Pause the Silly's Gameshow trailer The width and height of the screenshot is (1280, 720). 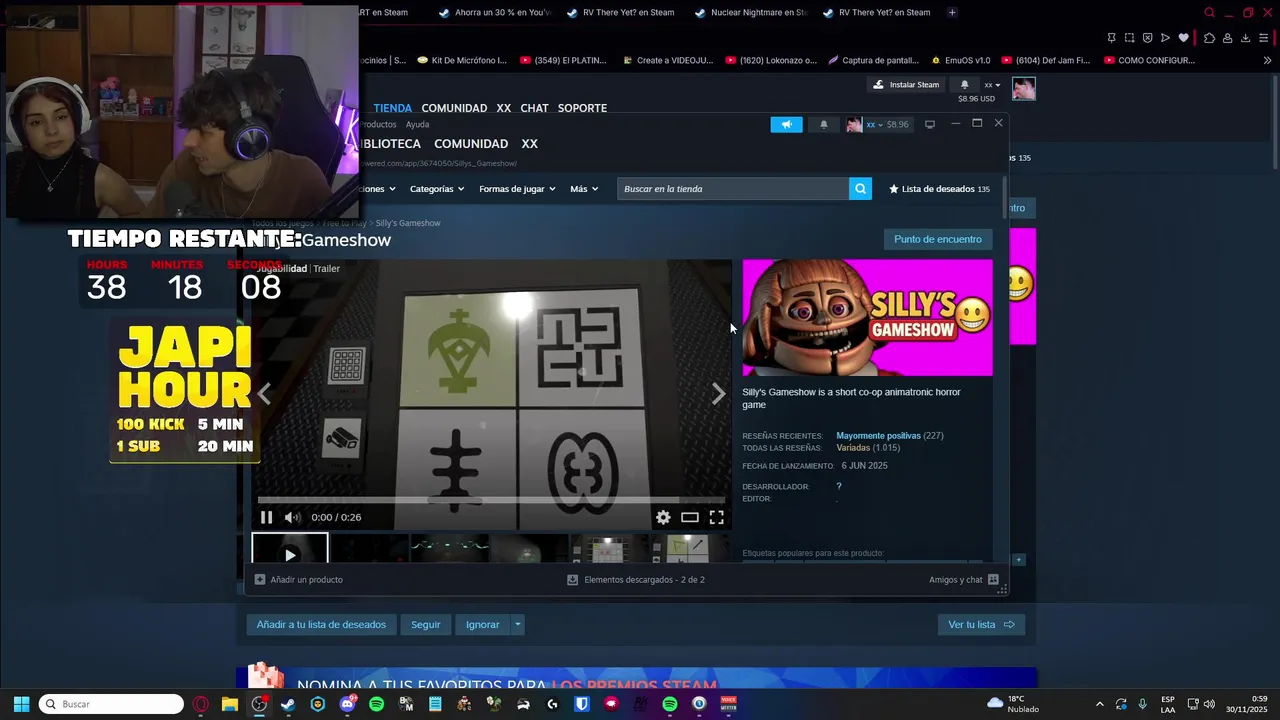[266, 517]
